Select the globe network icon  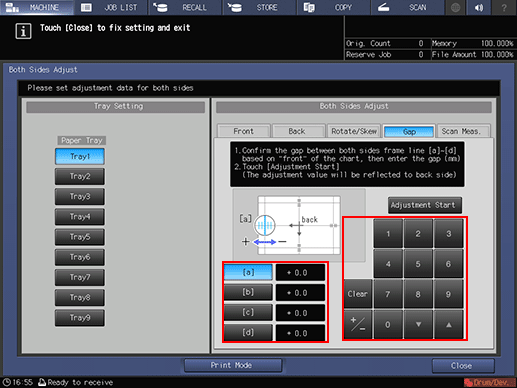tap(455, 7)
